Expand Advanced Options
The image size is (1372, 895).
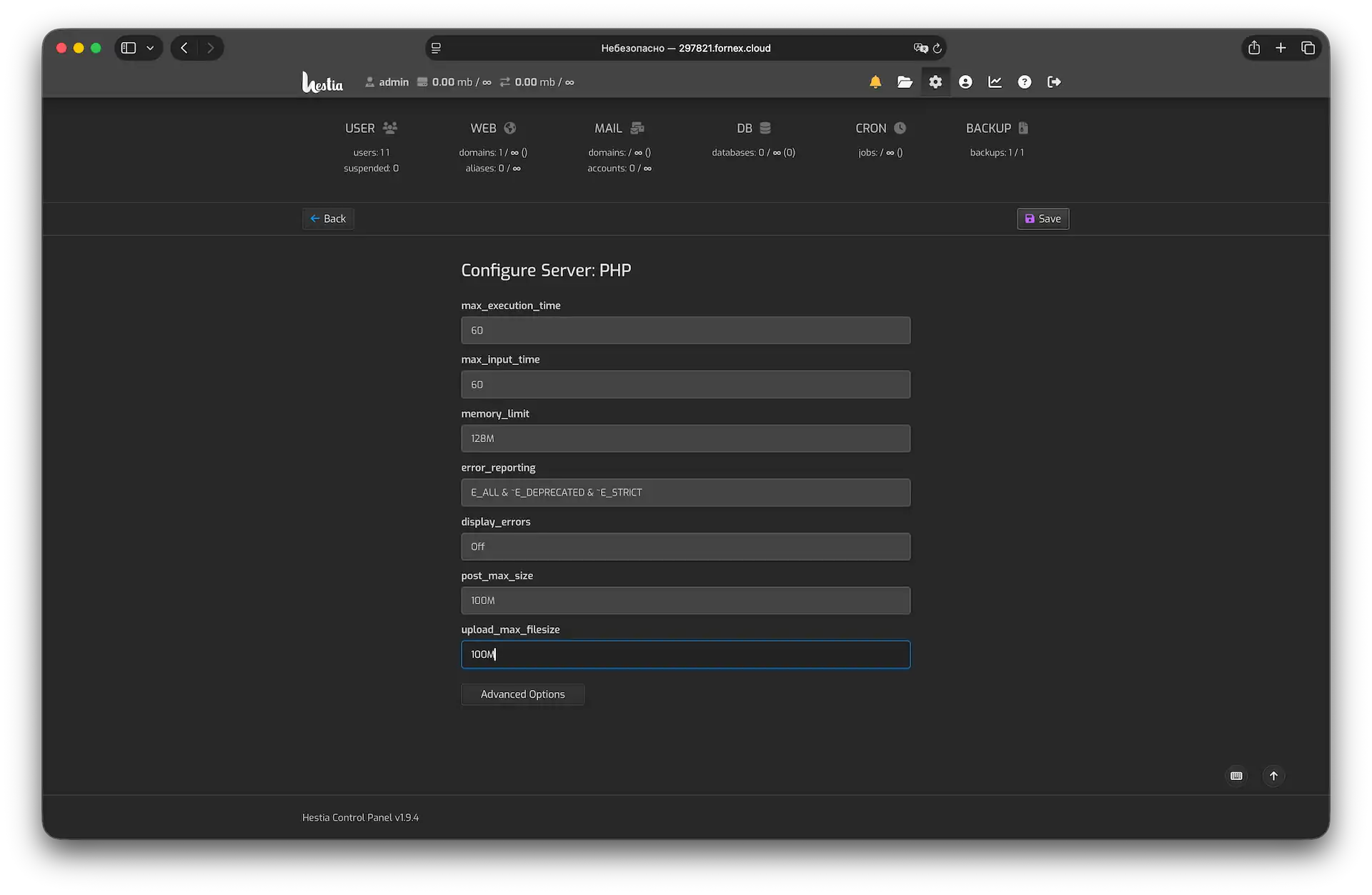(x=522, y=694)
